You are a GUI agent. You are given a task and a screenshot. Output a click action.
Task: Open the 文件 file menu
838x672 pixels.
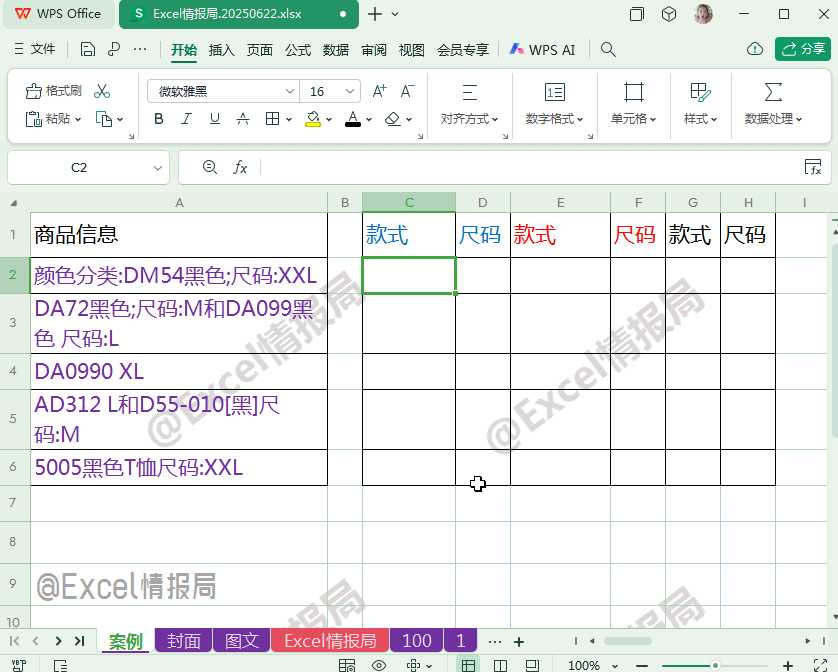(35, 49)
